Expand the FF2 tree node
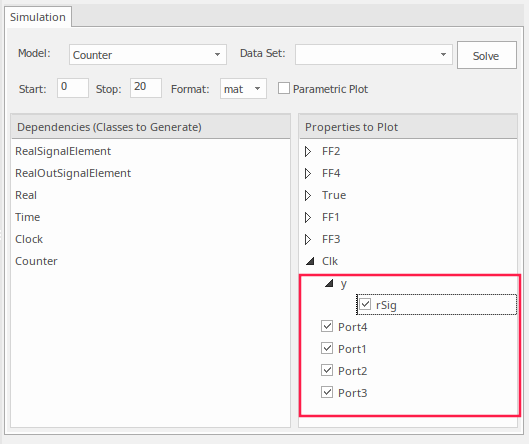Image resolution: width=529 pixels, height=444 pixels. point(308,151)
